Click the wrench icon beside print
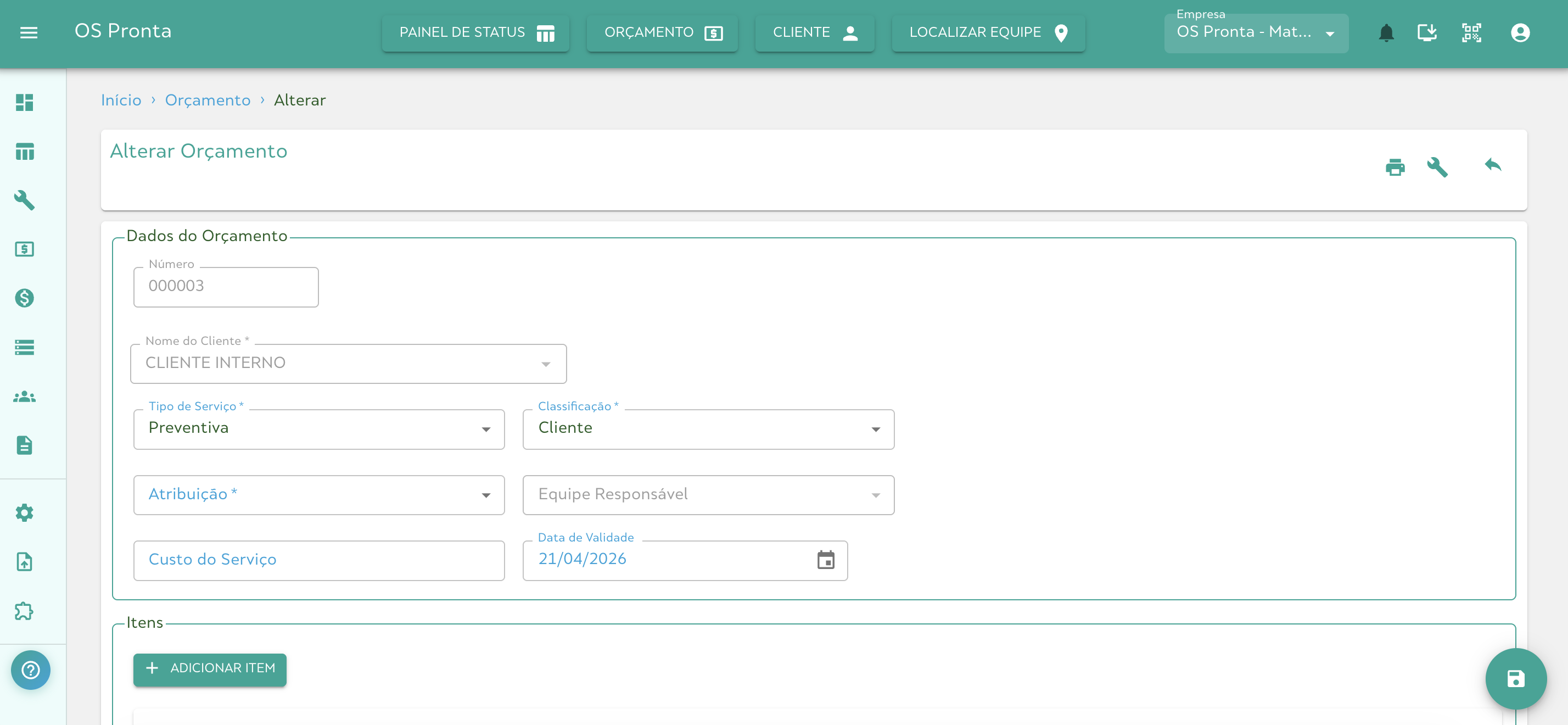This screenshot has width=1568, height=725. point(1437,167)
